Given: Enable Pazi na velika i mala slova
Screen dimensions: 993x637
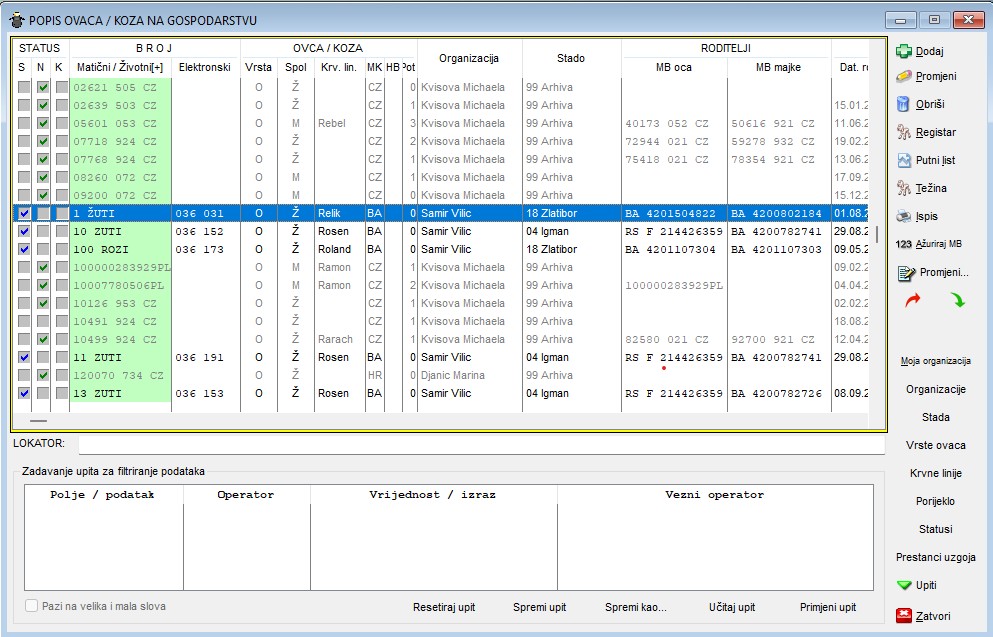Looking at the screenshot, I should (32, 606).
